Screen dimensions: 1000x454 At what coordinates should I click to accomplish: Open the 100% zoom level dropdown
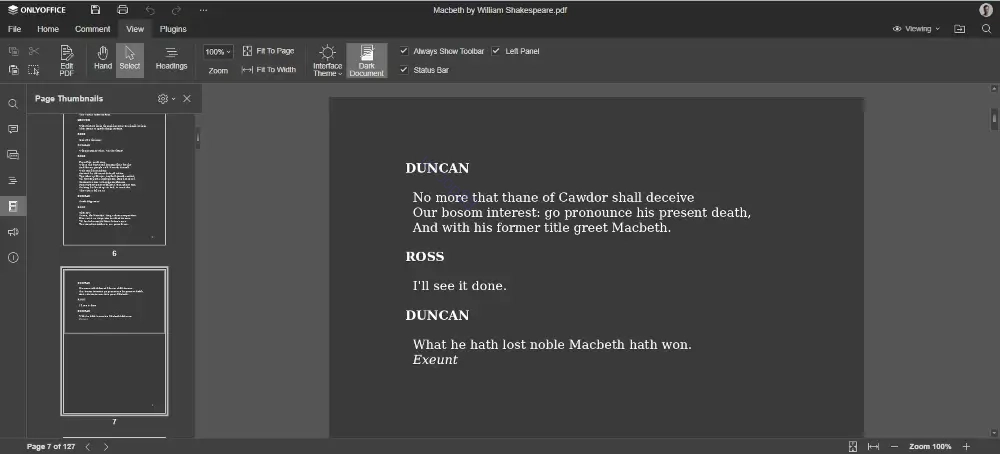tap(218, 52)
